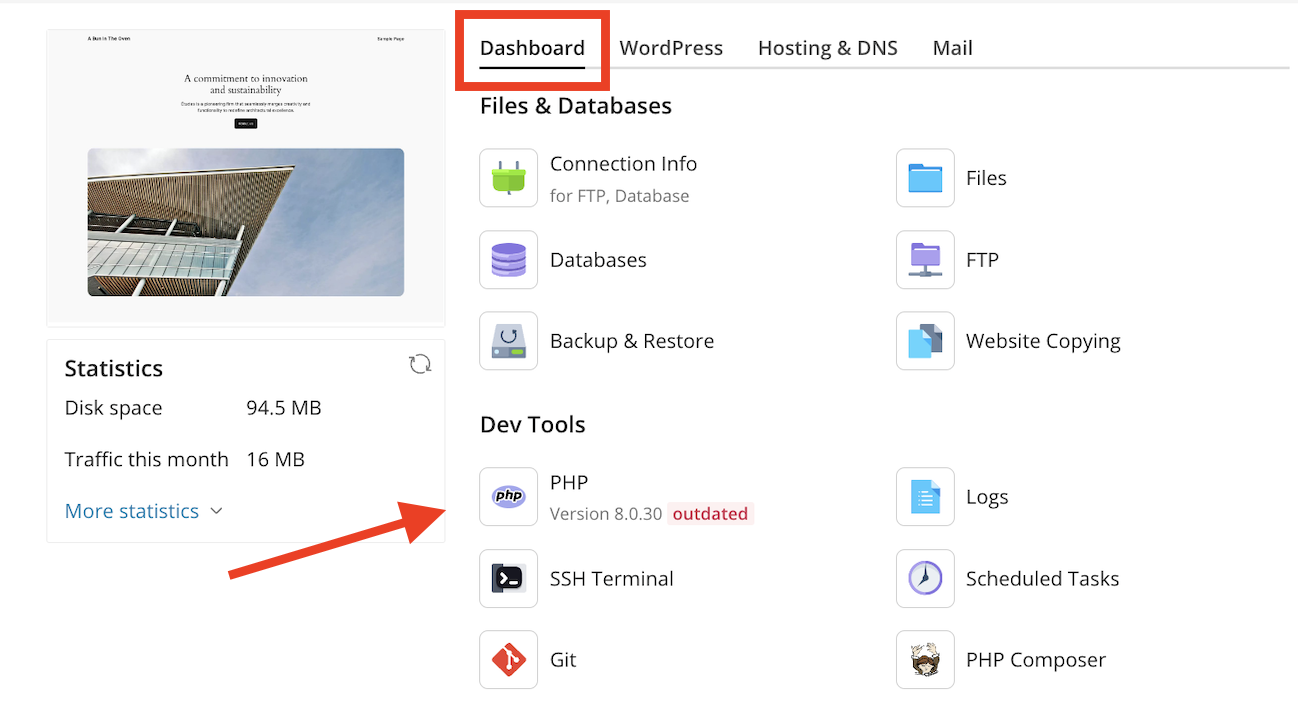Open Website Copying
This screenshot has height=702, width=1298.
[1043, 341]
